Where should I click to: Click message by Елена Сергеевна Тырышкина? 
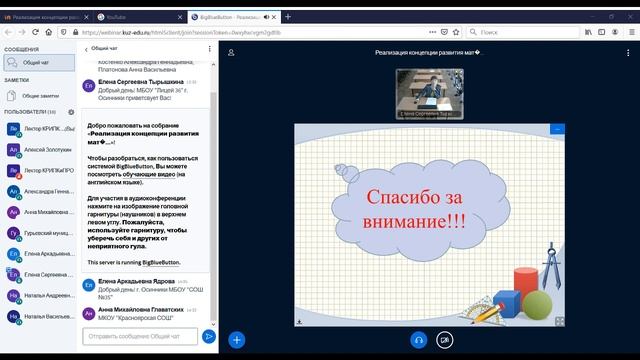click(x=145, y=90)
